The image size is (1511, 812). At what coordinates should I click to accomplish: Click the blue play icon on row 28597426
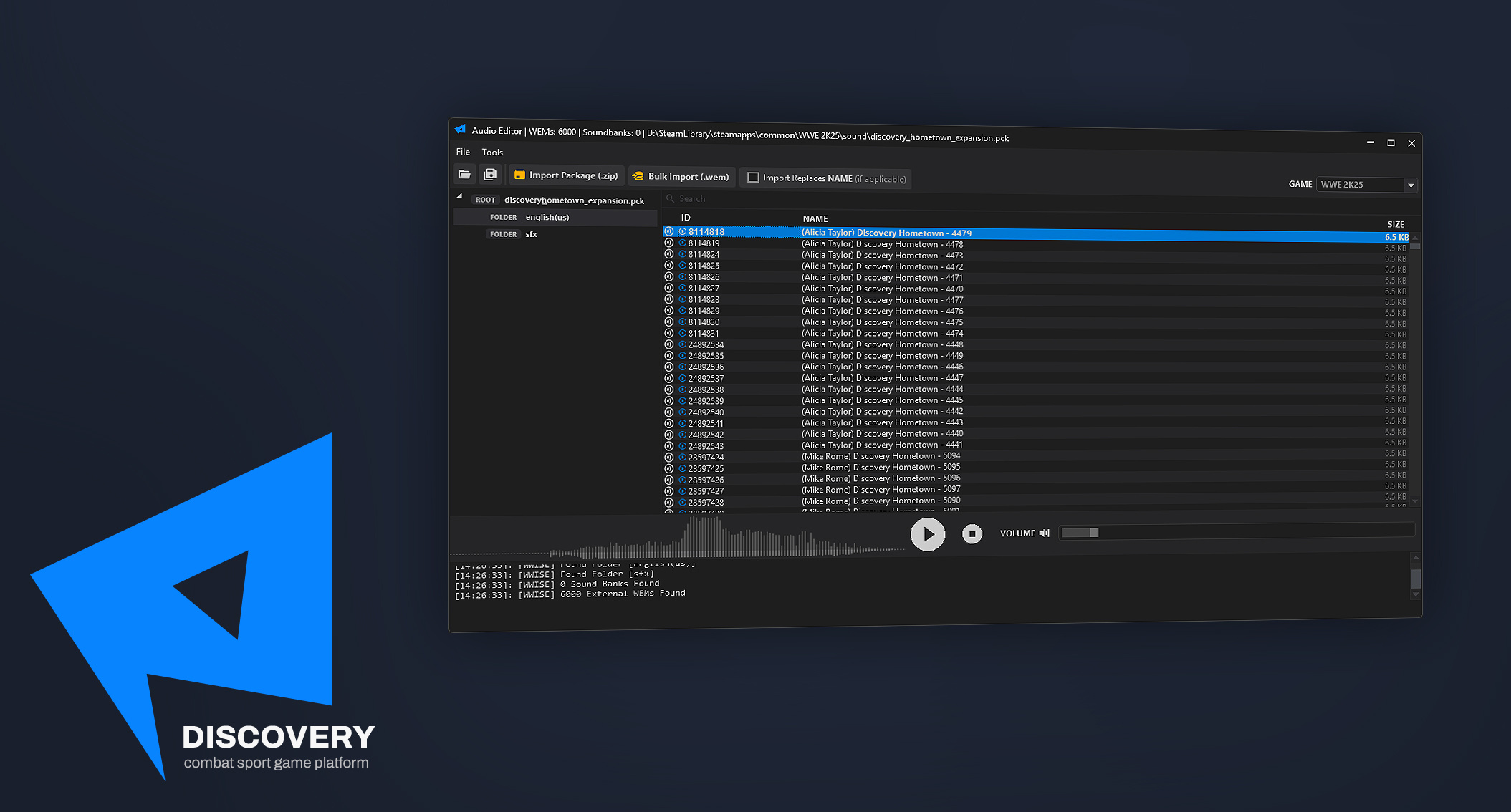point(683,480)
